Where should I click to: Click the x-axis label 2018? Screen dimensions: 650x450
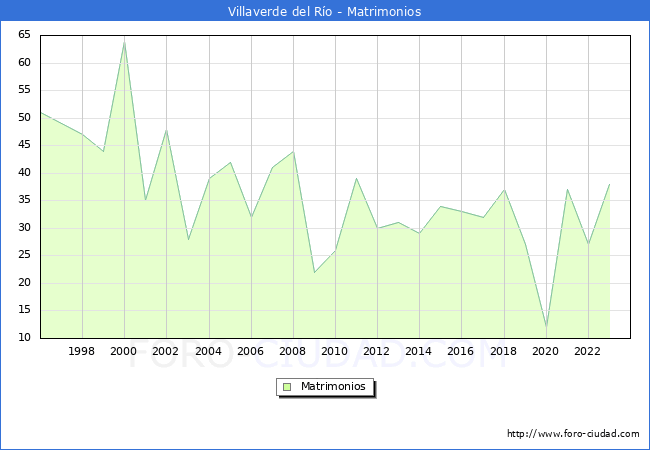[x=504, y=351]
